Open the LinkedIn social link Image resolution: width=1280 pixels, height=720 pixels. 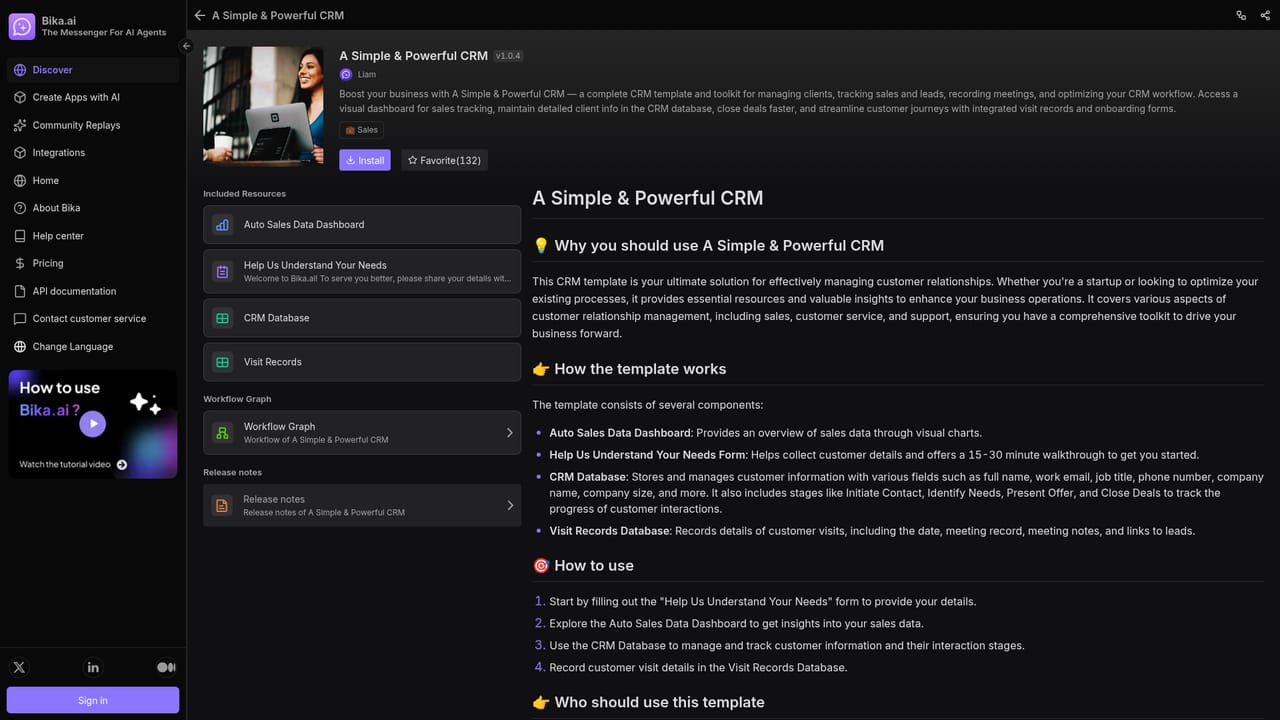(93, 667)
